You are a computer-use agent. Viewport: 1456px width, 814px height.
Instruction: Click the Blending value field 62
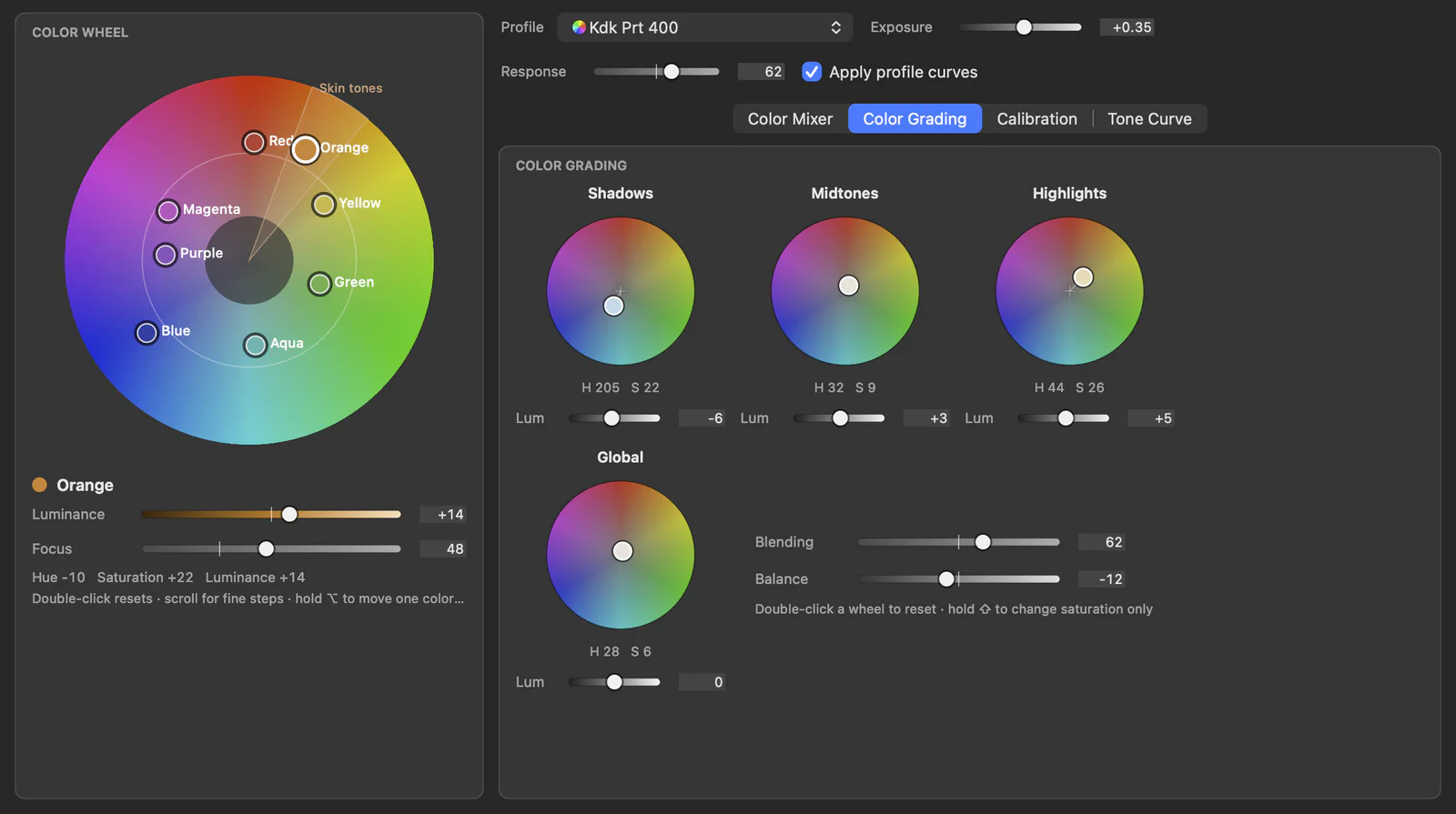[1102, 542]
